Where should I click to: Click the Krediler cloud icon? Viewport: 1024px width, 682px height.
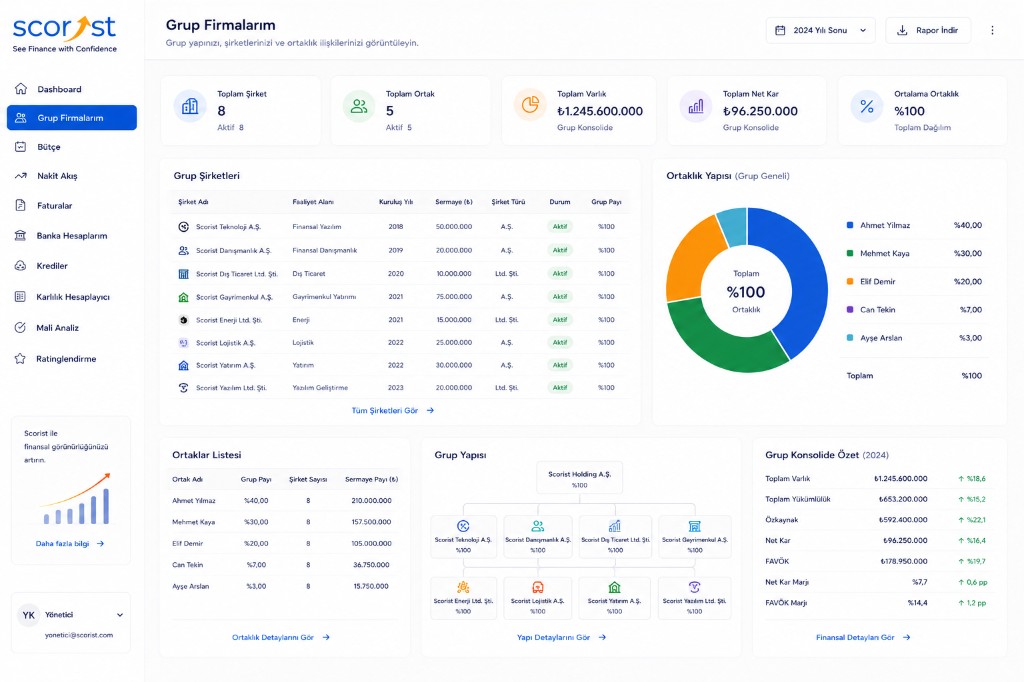coord(20,266)
